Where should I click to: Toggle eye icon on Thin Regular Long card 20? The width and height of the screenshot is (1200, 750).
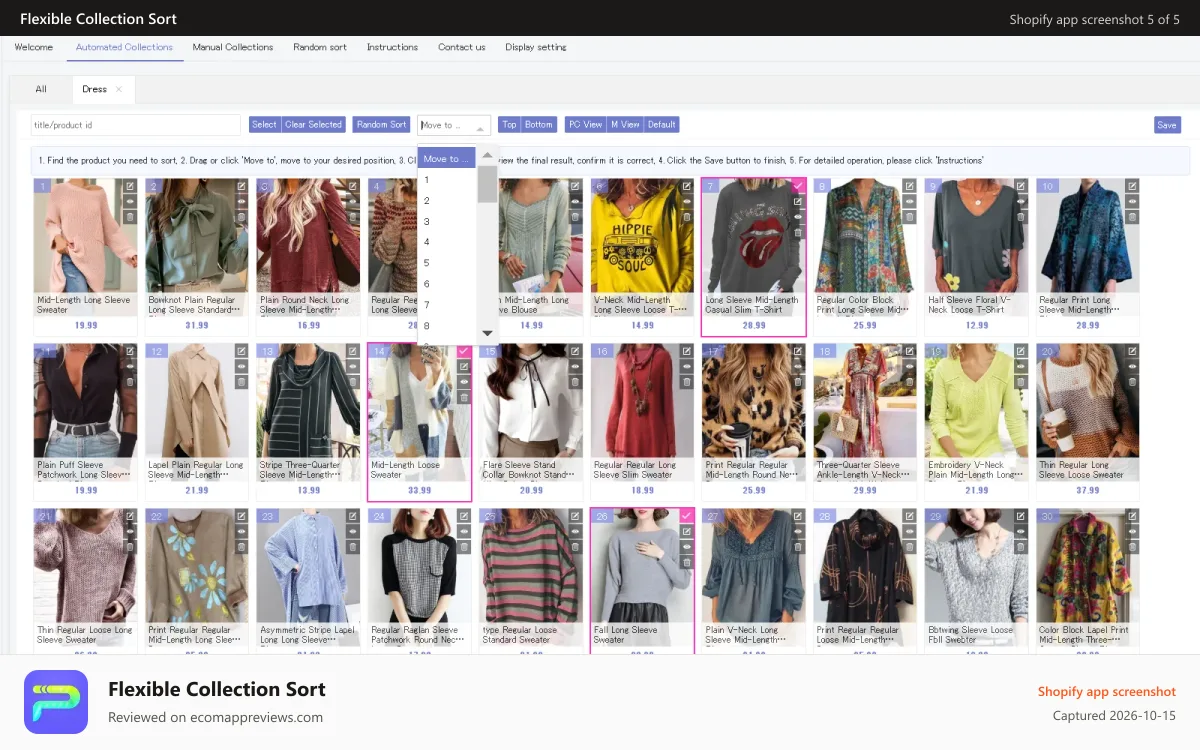[x=1132, y=367]
